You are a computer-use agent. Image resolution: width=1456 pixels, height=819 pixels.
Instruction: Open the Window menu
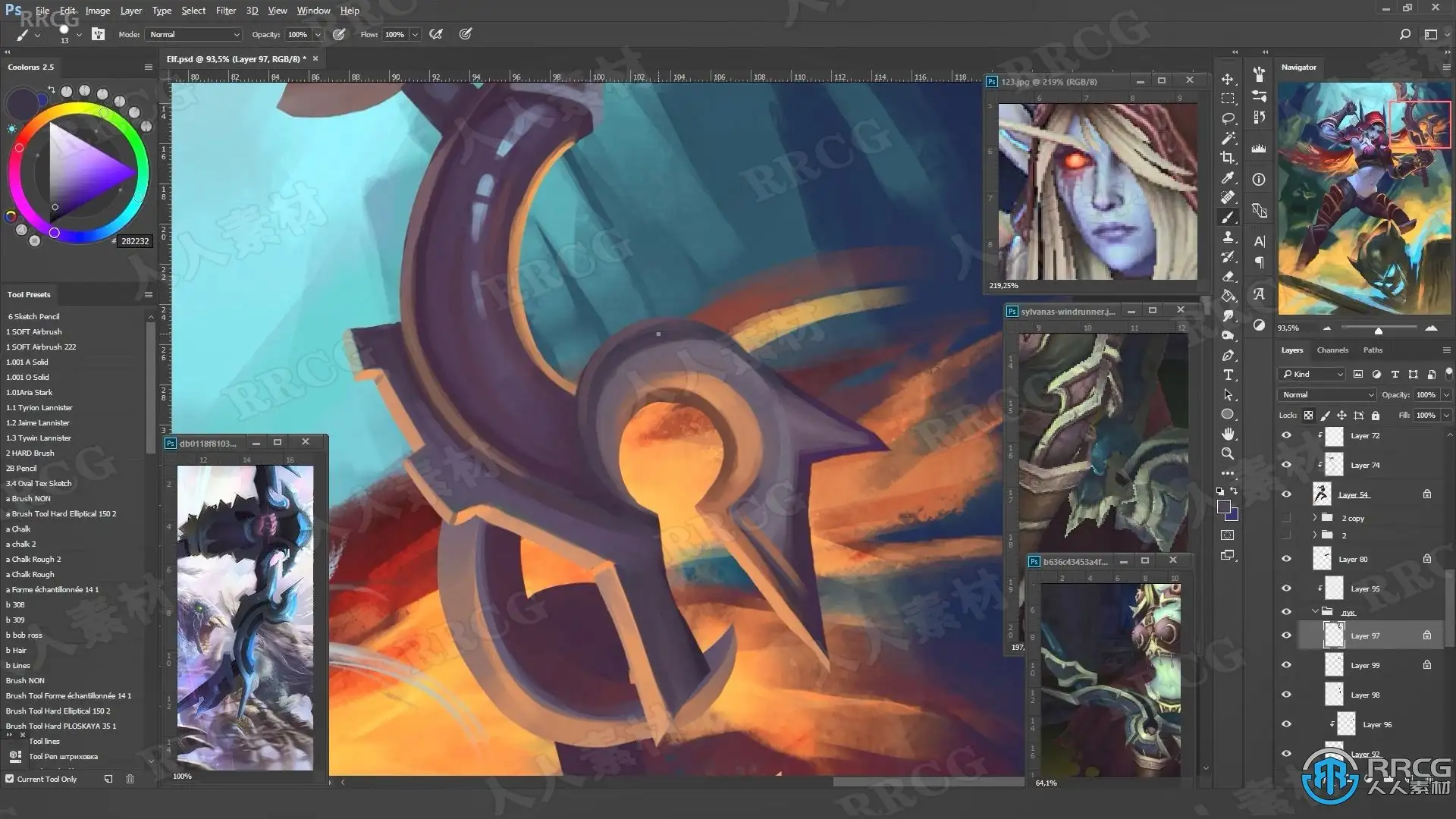tap(313, 11)
